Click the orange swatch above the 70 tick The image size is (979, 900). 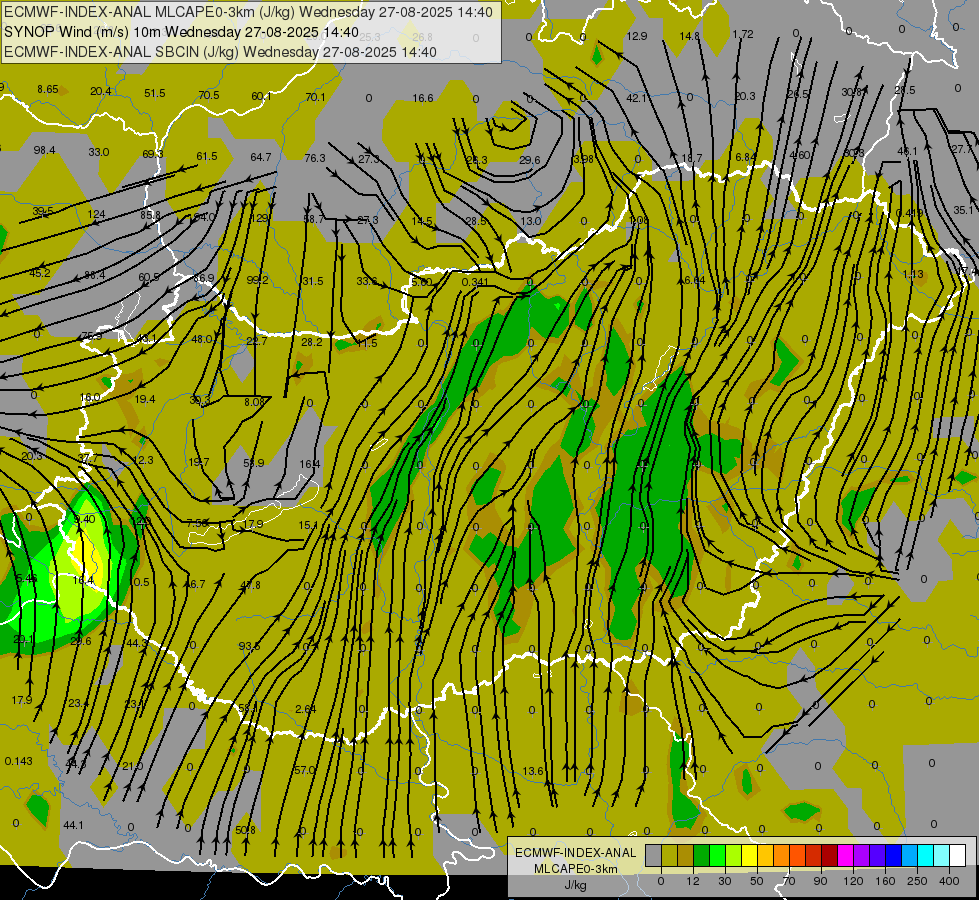[x=782, y=855]
